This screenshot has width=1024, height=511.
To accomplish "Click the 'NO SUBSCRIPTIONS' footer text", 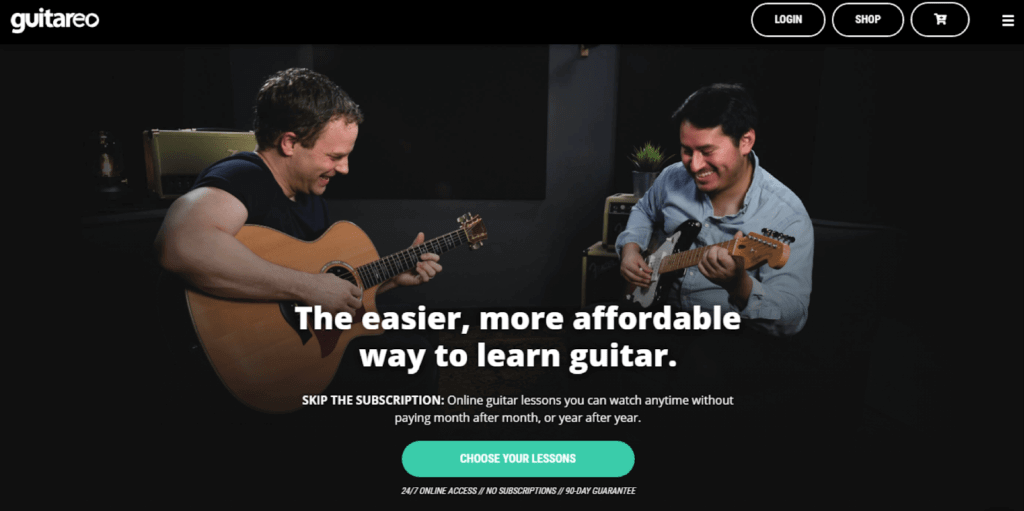I will 520,491.
